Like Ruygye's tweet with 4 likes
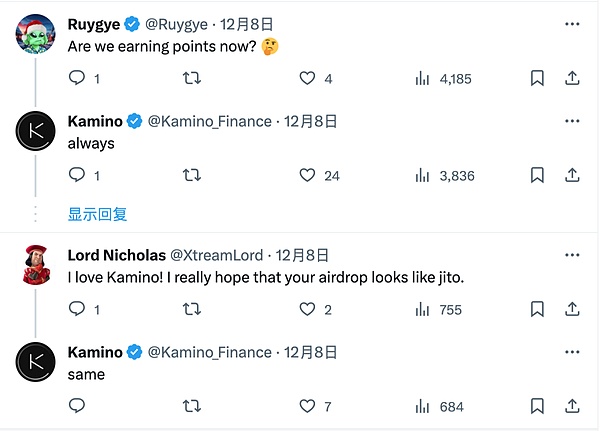600x431 pixels. (307, 78)
